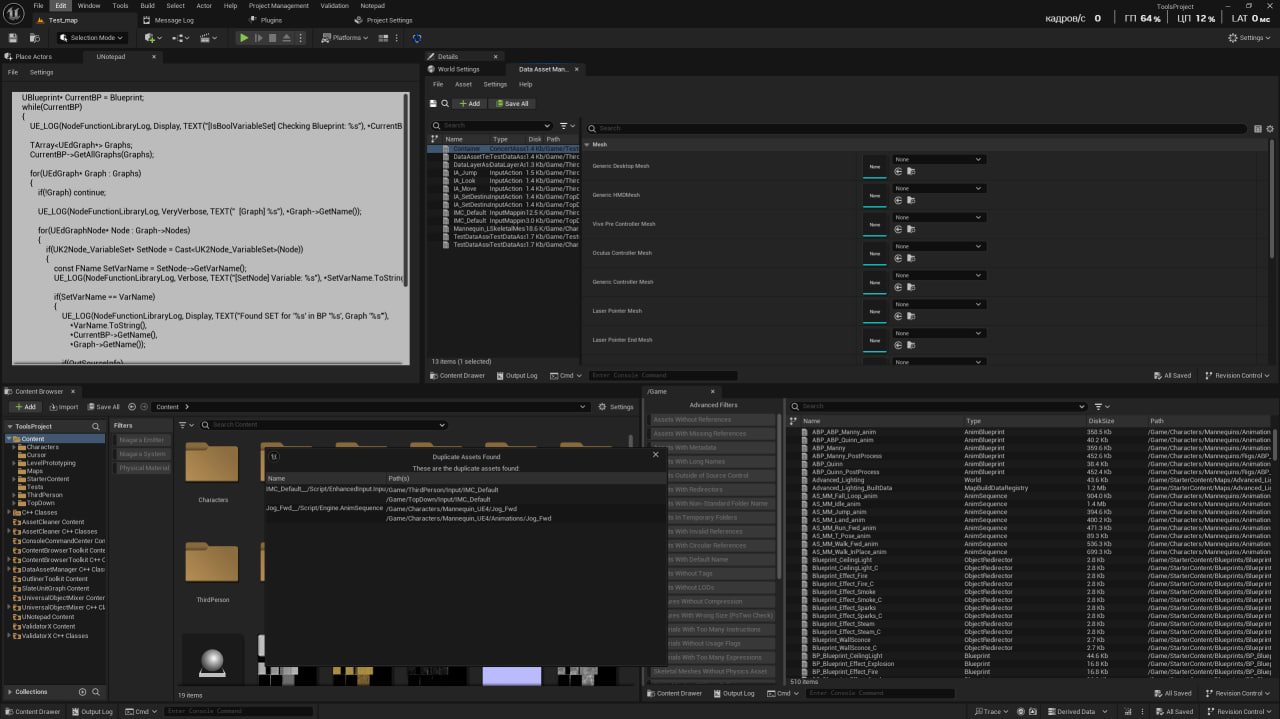Click Add button in Content Browser

(24, 407)
